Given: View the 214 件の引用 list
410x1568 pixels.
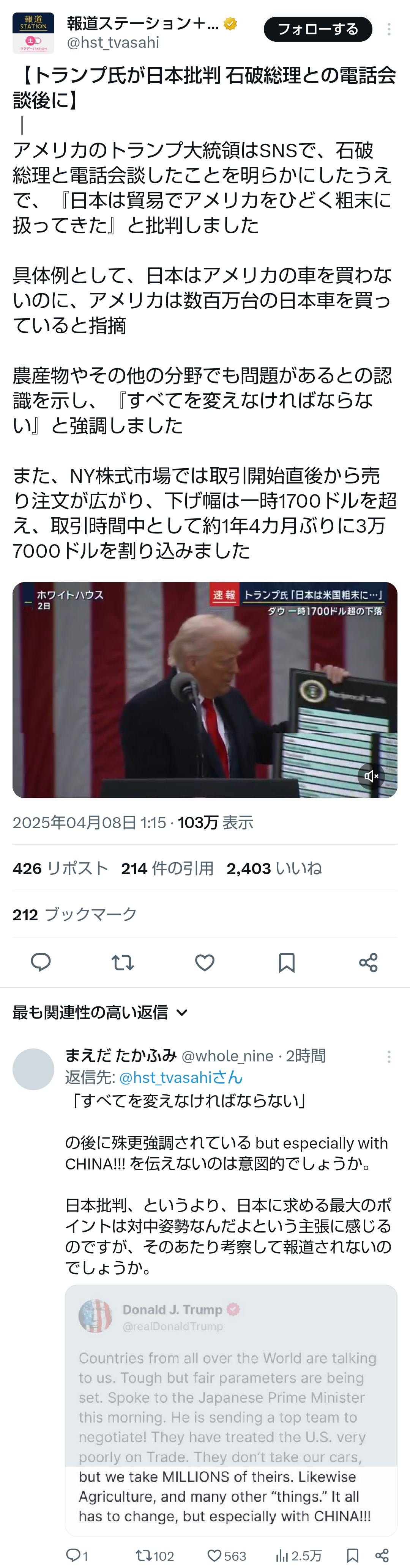Looking at the screenshot, I should (x=167, y=868).
